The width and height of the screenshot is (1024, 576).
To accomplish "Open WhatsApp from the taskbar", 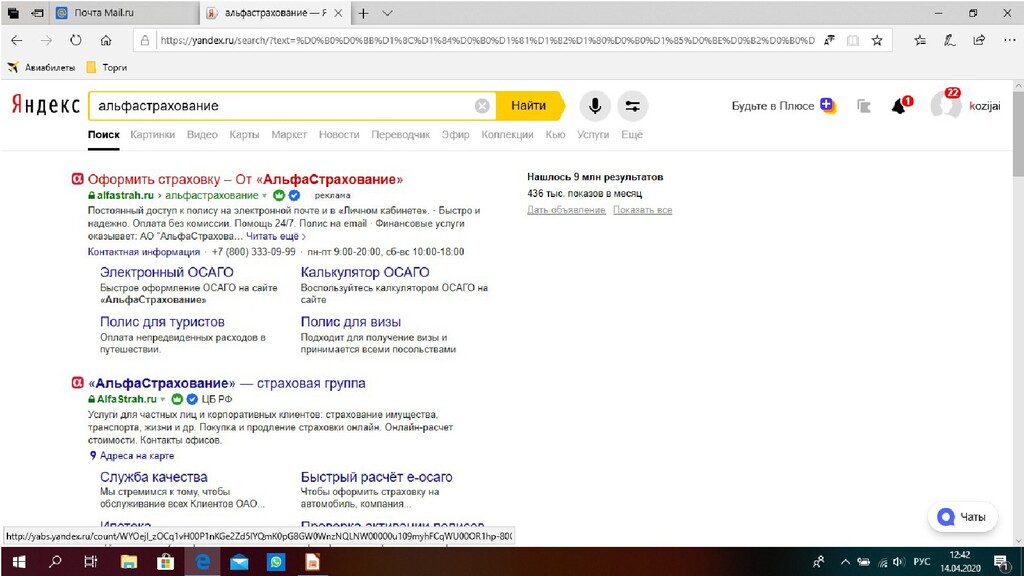I will click(x=276, y=562).
